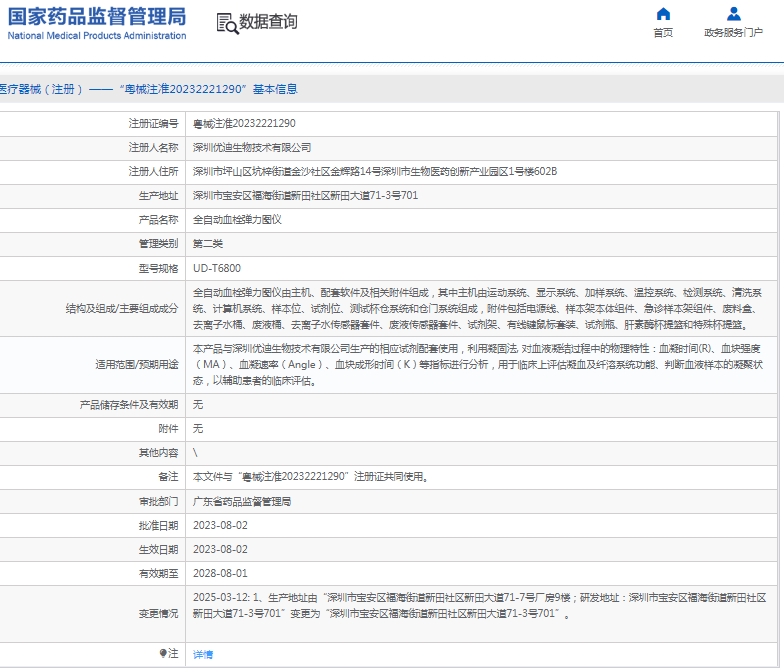Click the 其他内容 row label
This screenshot has width=784, height=672.
click(158, 452)
